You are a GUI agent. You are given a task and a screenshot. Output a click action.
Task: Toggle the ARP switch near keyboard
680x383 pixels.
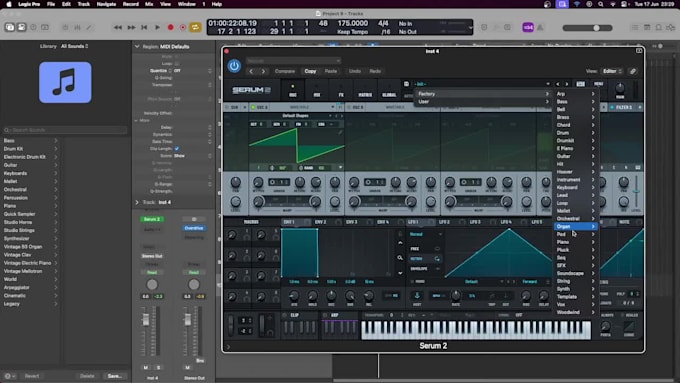(x=325, y=315)
